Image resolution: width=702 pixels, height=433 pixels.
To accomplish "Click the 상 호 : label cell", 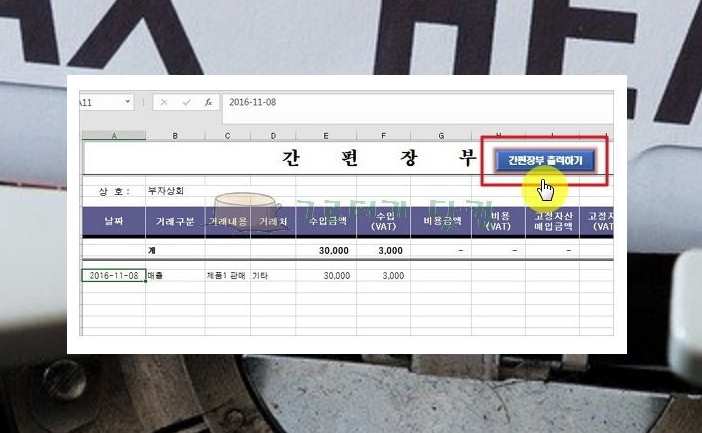I will coord(114,191).
